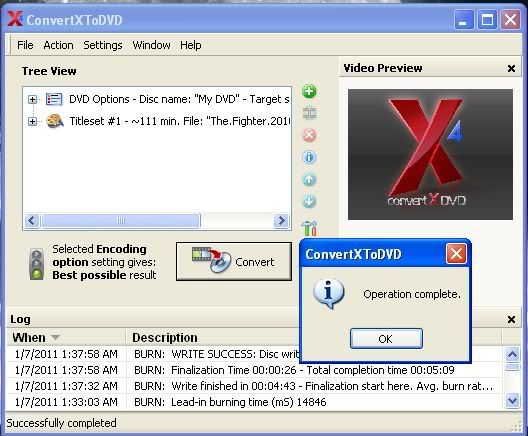Image resolution: width=528 pixels, height=436 pixels.
Task: Click the ConvertXToDVD title bar logo
Action: point(15,19)
